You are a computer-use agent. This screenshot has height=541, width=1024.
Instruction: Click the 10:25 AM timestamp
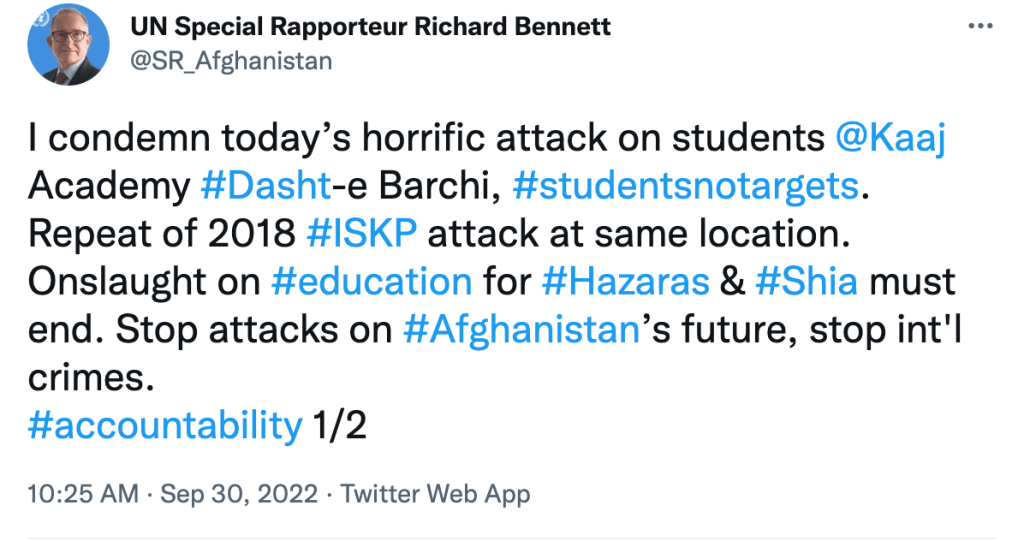point(84,493)
